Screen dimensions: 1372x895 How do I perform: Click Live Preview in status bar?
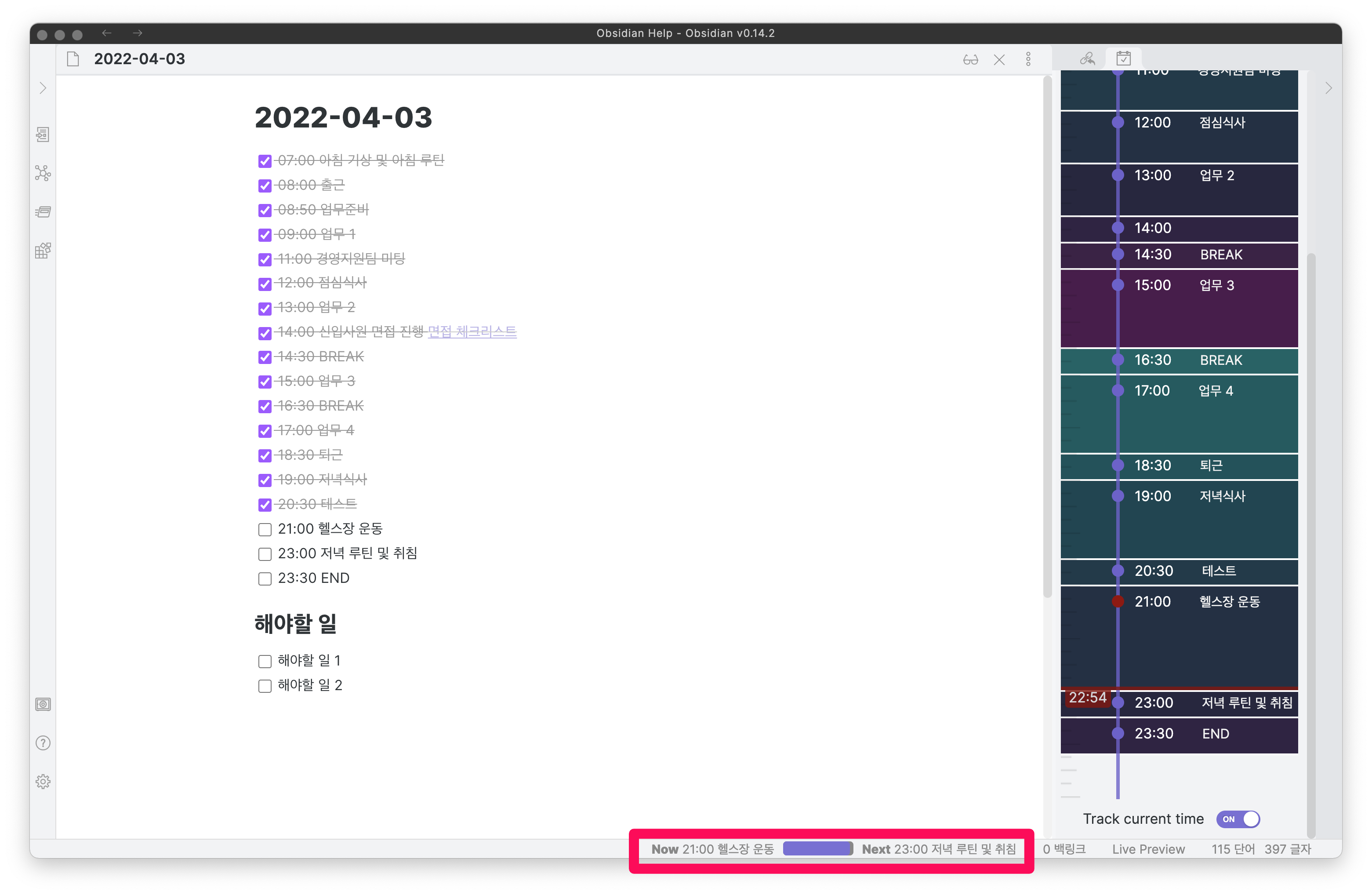point(1148,849)
